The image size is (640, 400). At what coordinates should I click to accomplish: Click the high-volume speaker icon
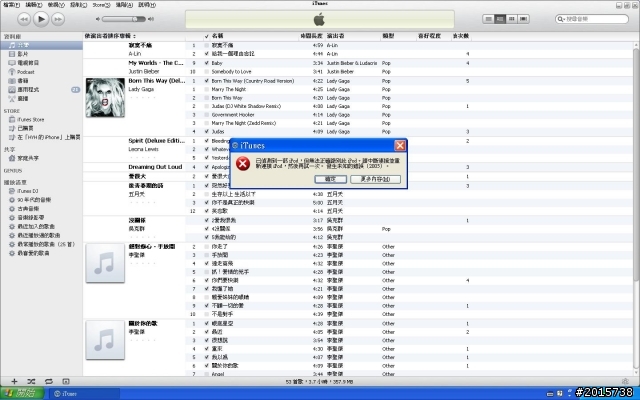coord(151,19)
